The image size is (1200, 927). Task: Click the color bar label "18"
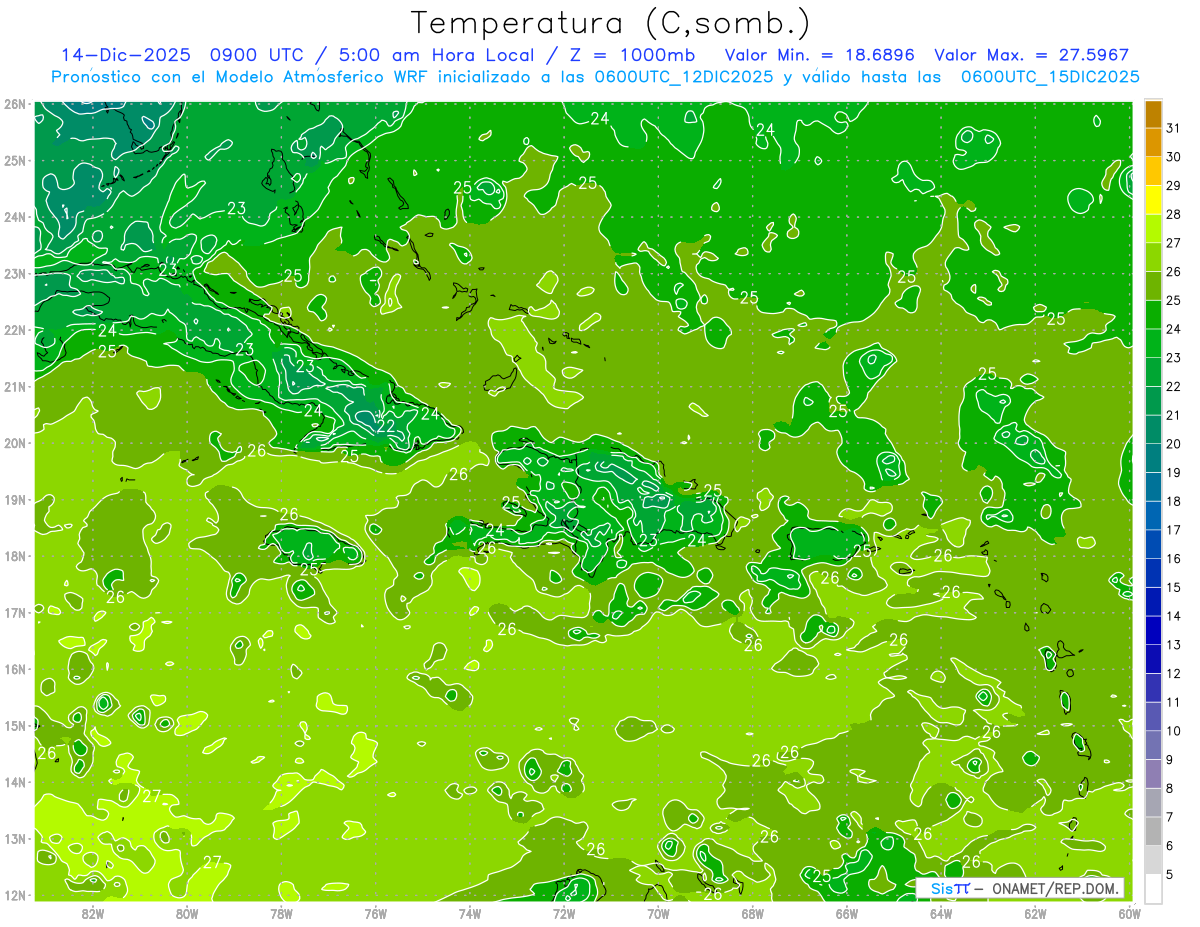[x=1174, y=502]
